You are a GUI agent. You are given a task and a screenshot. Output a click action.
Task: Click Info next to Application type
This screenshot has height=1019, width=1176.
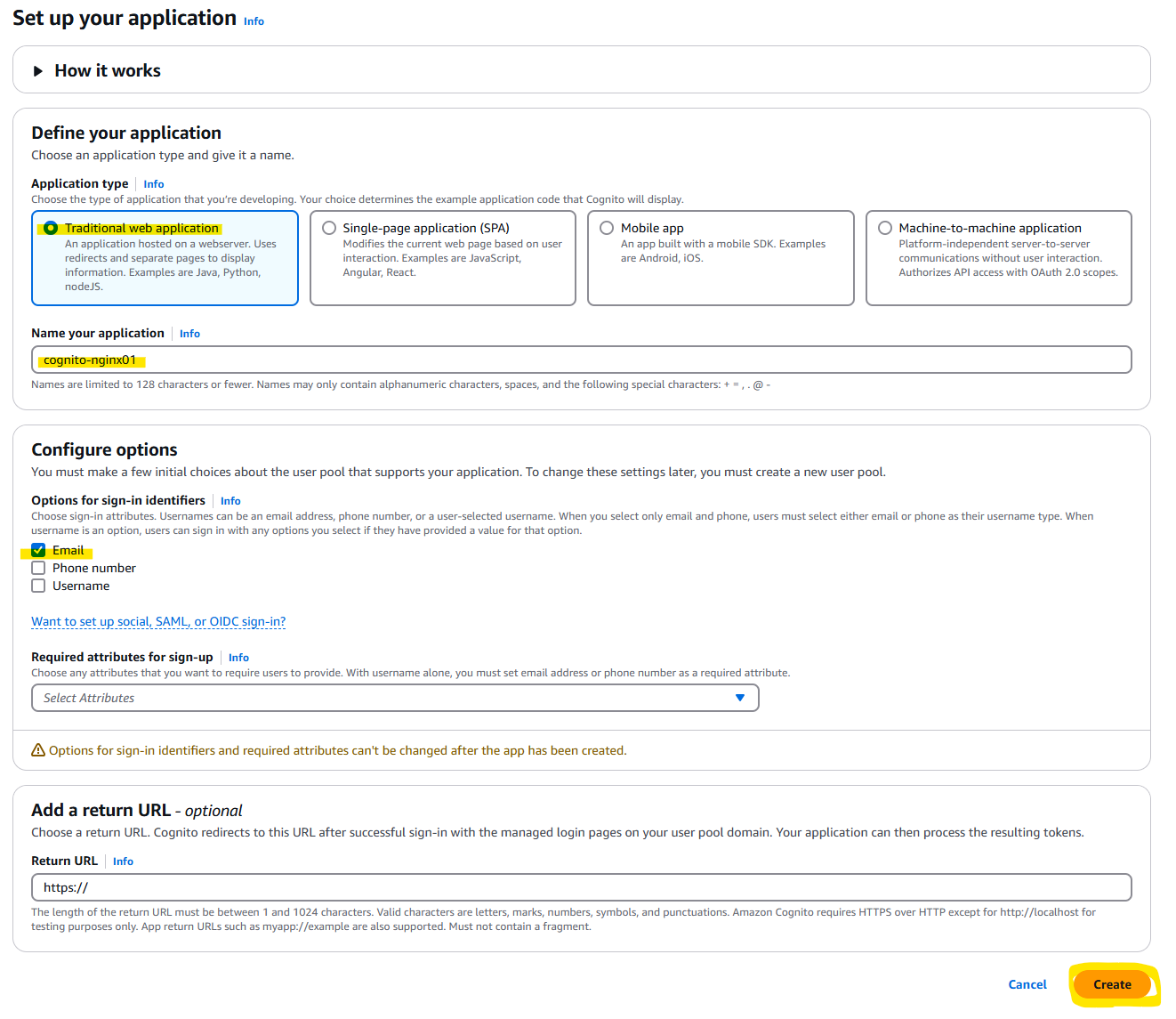[x=153, y=184]
